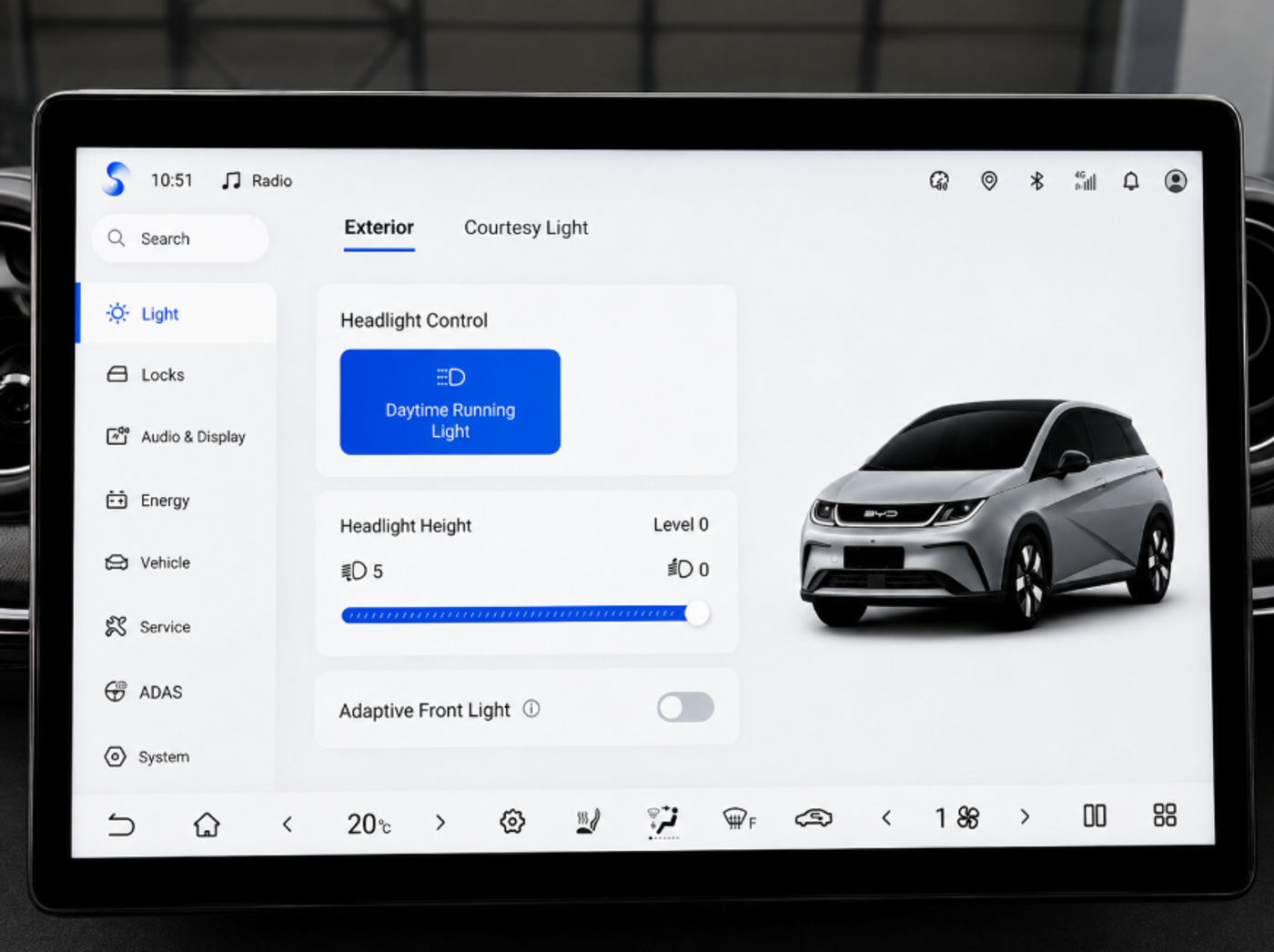Open Bluetooth settings from status bar
Image resolution: width=1274 pixels, height=952 pixels.
coord(1036,181)
